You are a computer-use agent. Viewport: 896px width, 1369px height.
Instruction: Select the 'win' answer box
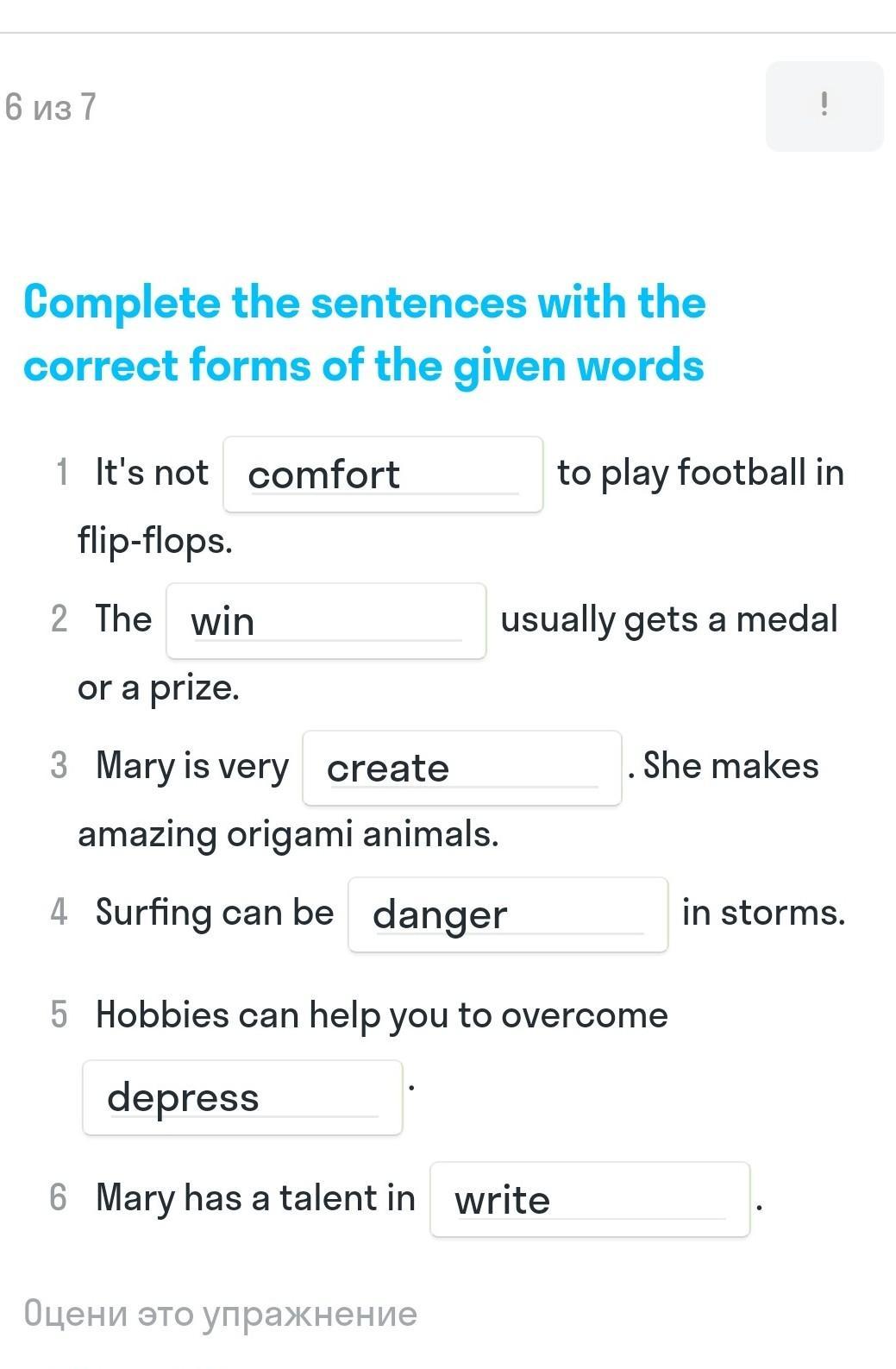(x=326, y=621)
